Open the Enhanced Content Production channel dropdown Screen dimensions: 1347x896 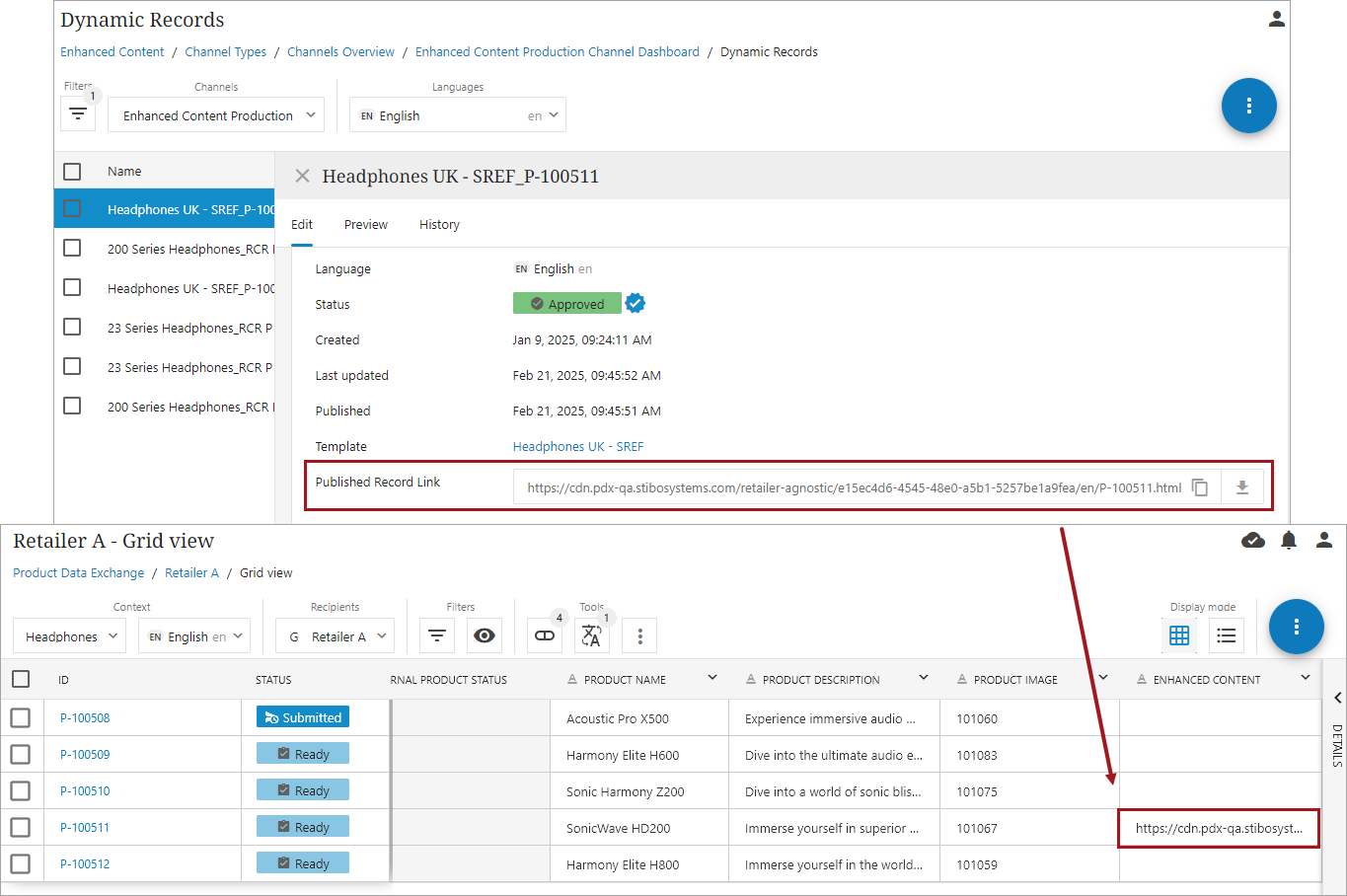point(216,115)
